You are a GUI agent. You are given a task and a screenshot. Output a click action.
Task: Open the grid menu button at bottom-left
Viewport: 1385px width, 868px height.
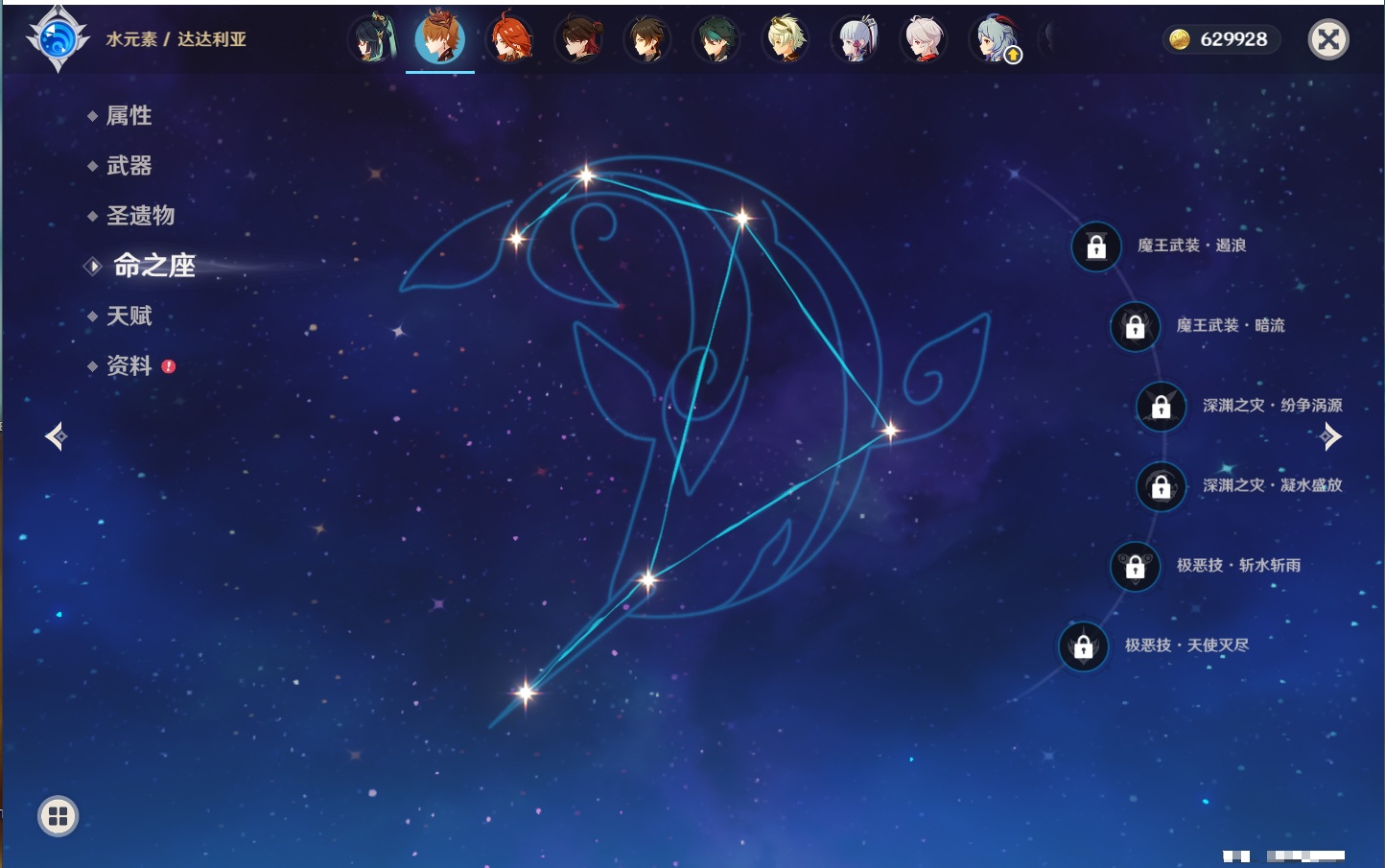[x=59, y=816]
